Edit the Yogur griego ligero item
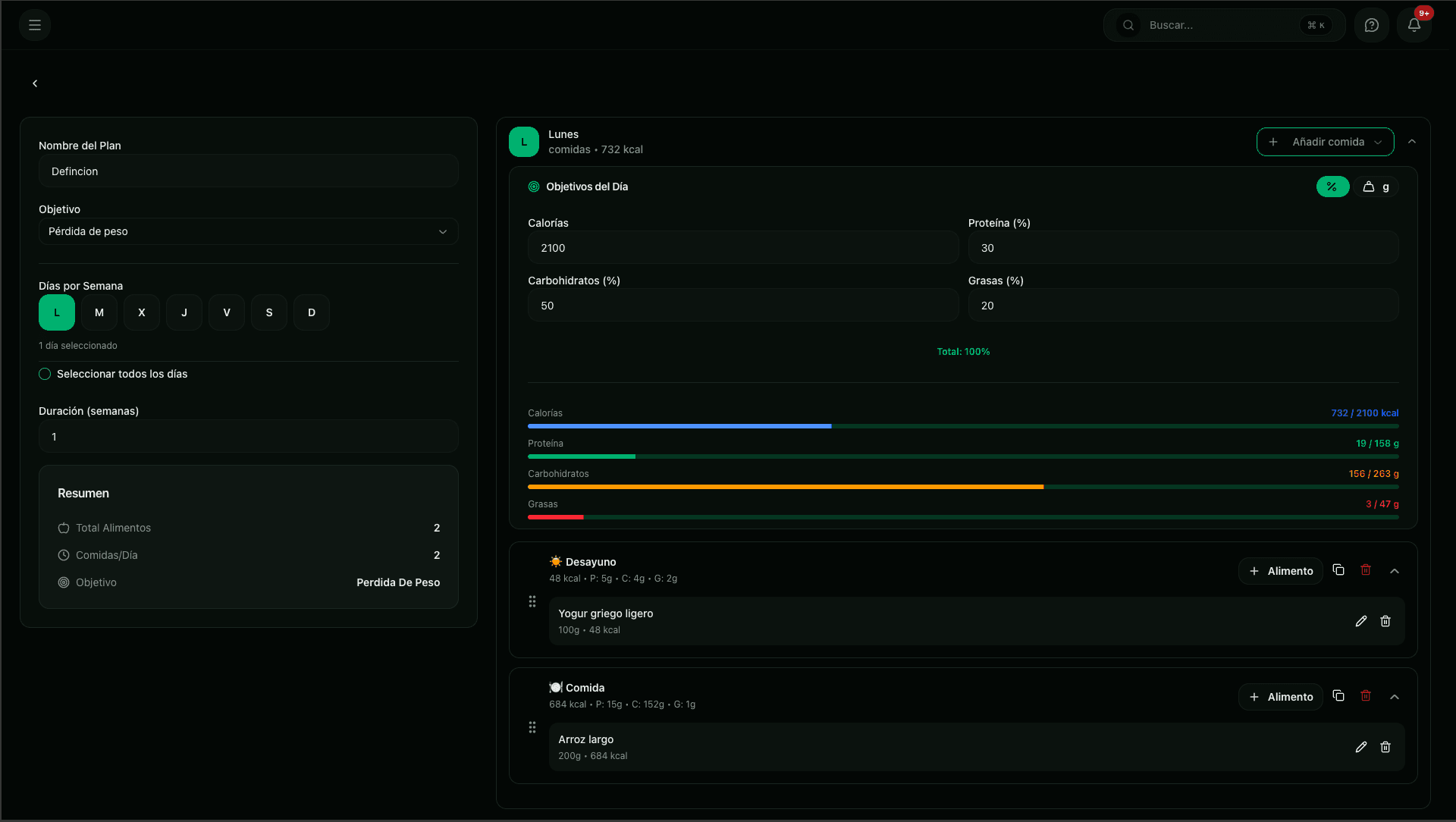 [1360, 621]
